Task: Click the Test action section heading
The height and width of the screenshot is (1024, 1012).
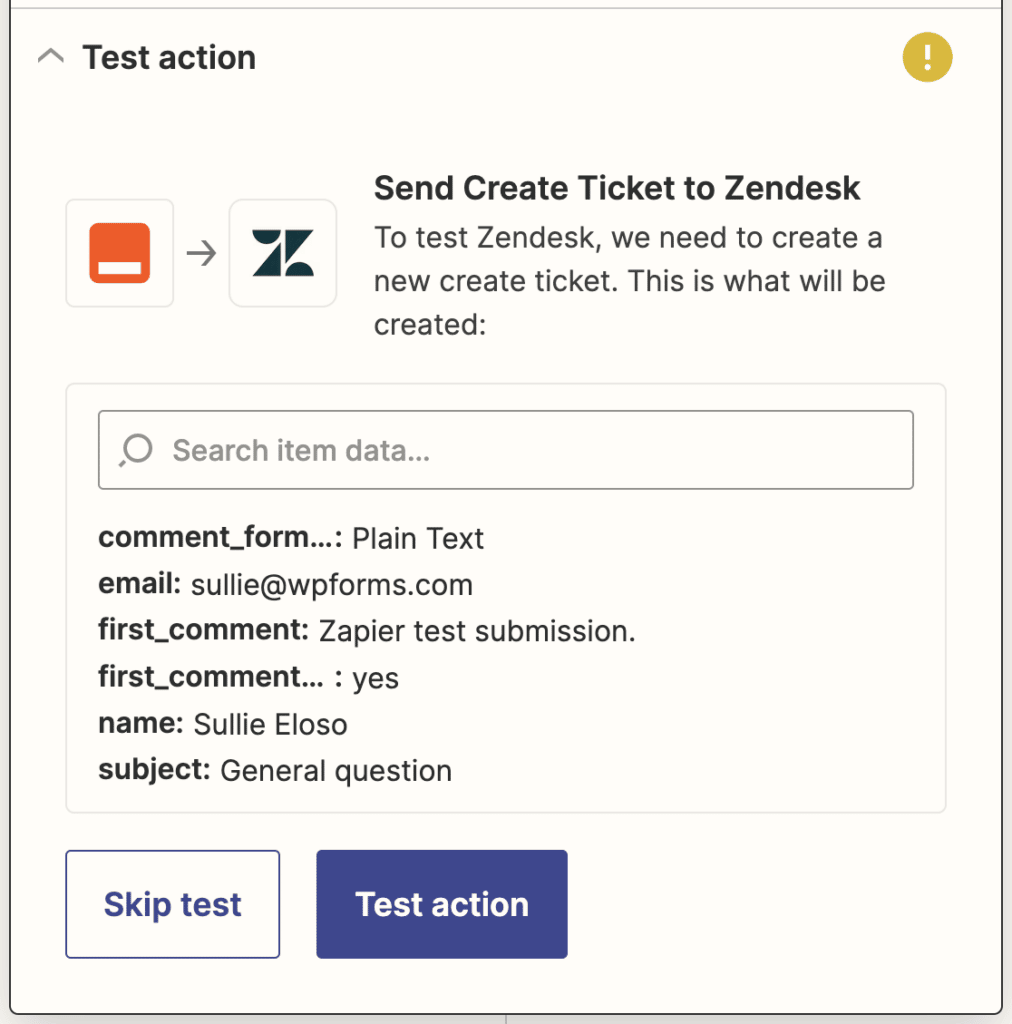Action: [169, 57]
